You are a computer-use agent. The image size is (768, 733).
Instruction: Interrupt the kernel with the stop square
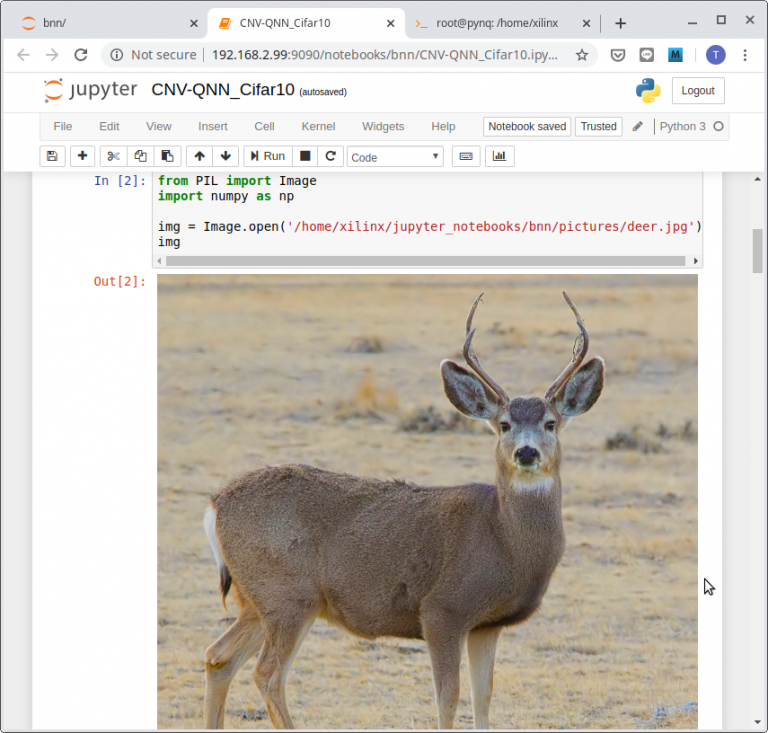tap(306, 156)
